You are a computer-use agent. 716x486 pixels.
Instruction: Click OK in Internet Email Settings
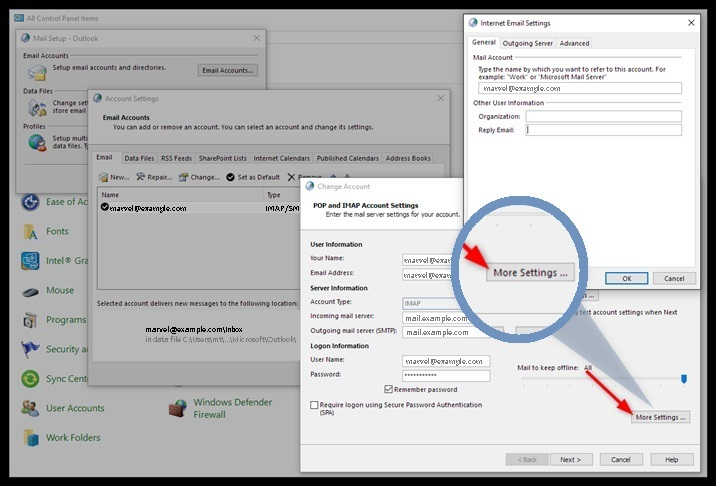[626, 278]
